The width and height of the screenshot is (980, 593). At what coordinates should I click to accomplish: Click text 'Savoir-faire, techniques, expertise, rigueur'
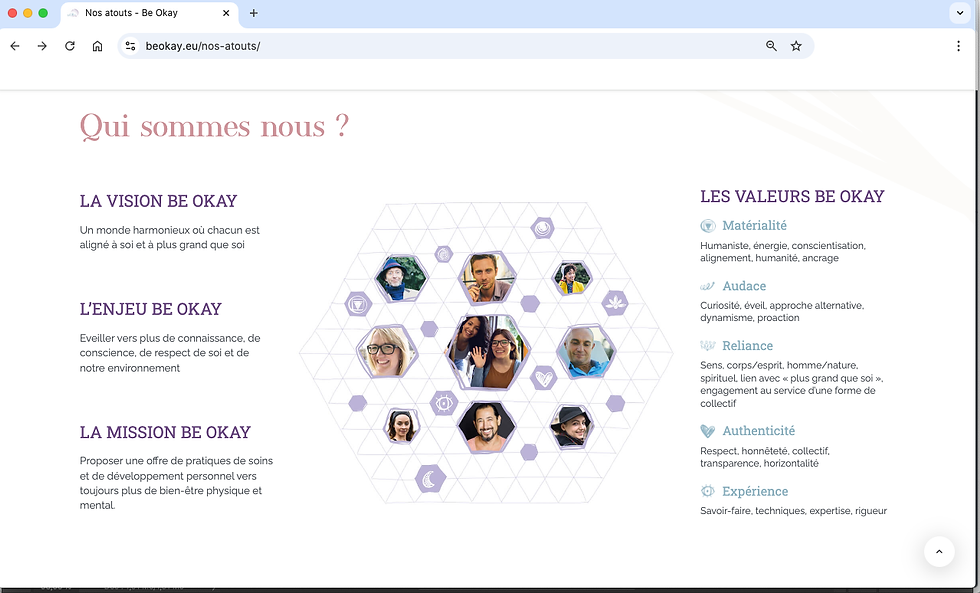pos(793,511)
